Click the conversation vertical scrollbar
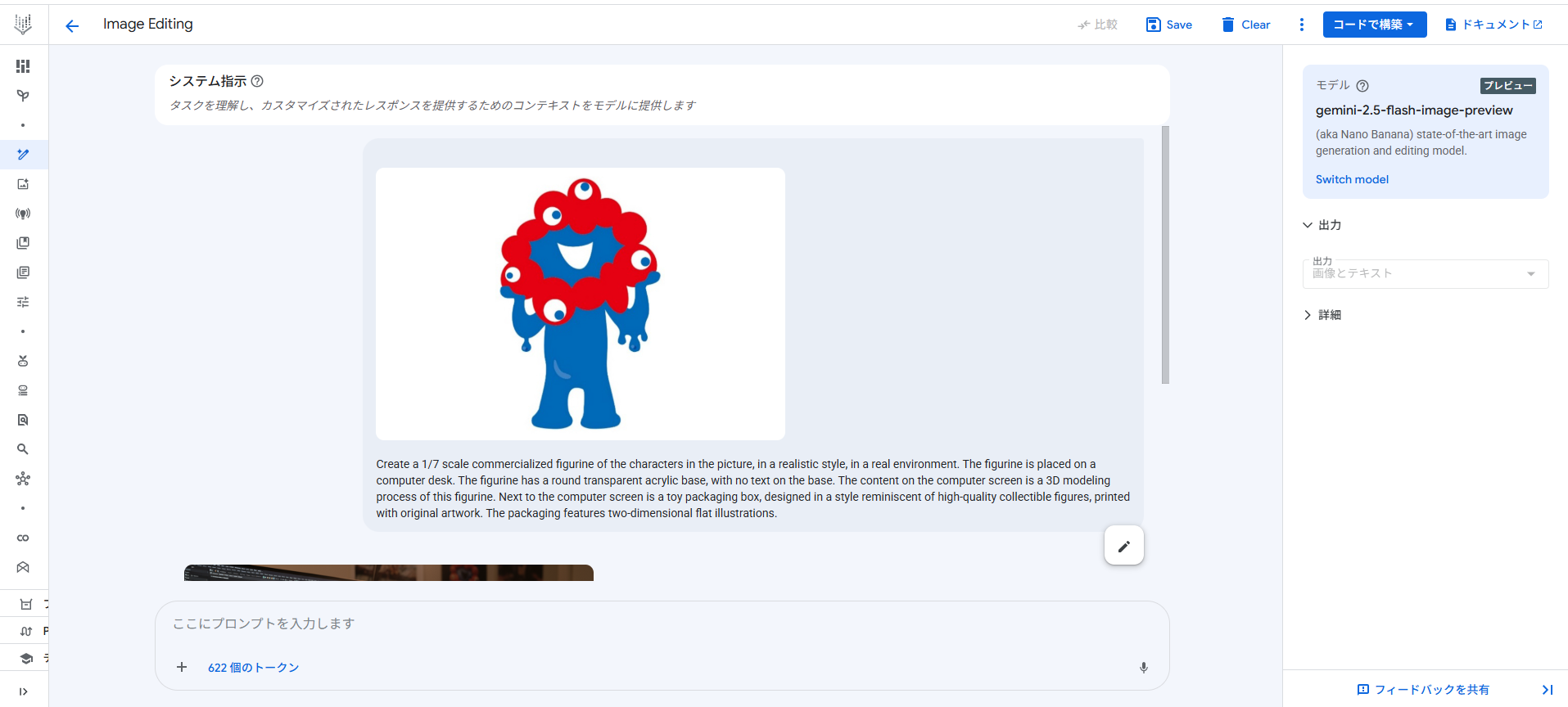The width and height of the screenshot is (1568, 707). [x=1165, y=254]
